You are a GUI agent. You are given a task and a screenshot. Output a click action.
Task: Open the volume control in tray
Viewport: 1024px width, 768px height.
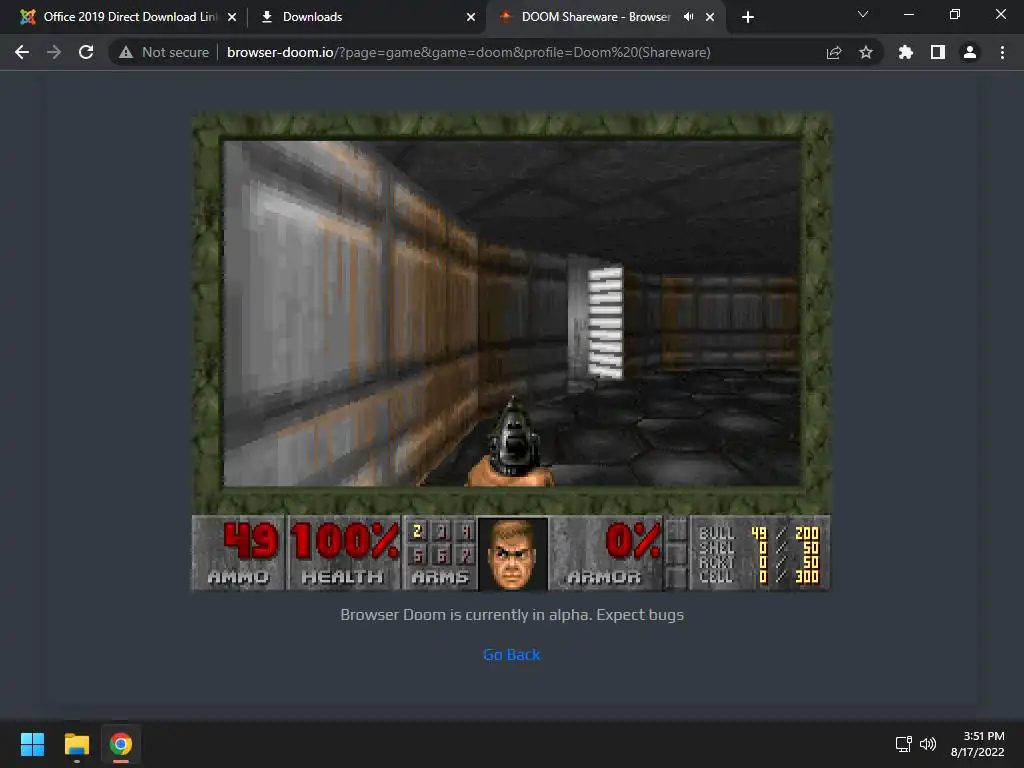[x=928, y=744]
